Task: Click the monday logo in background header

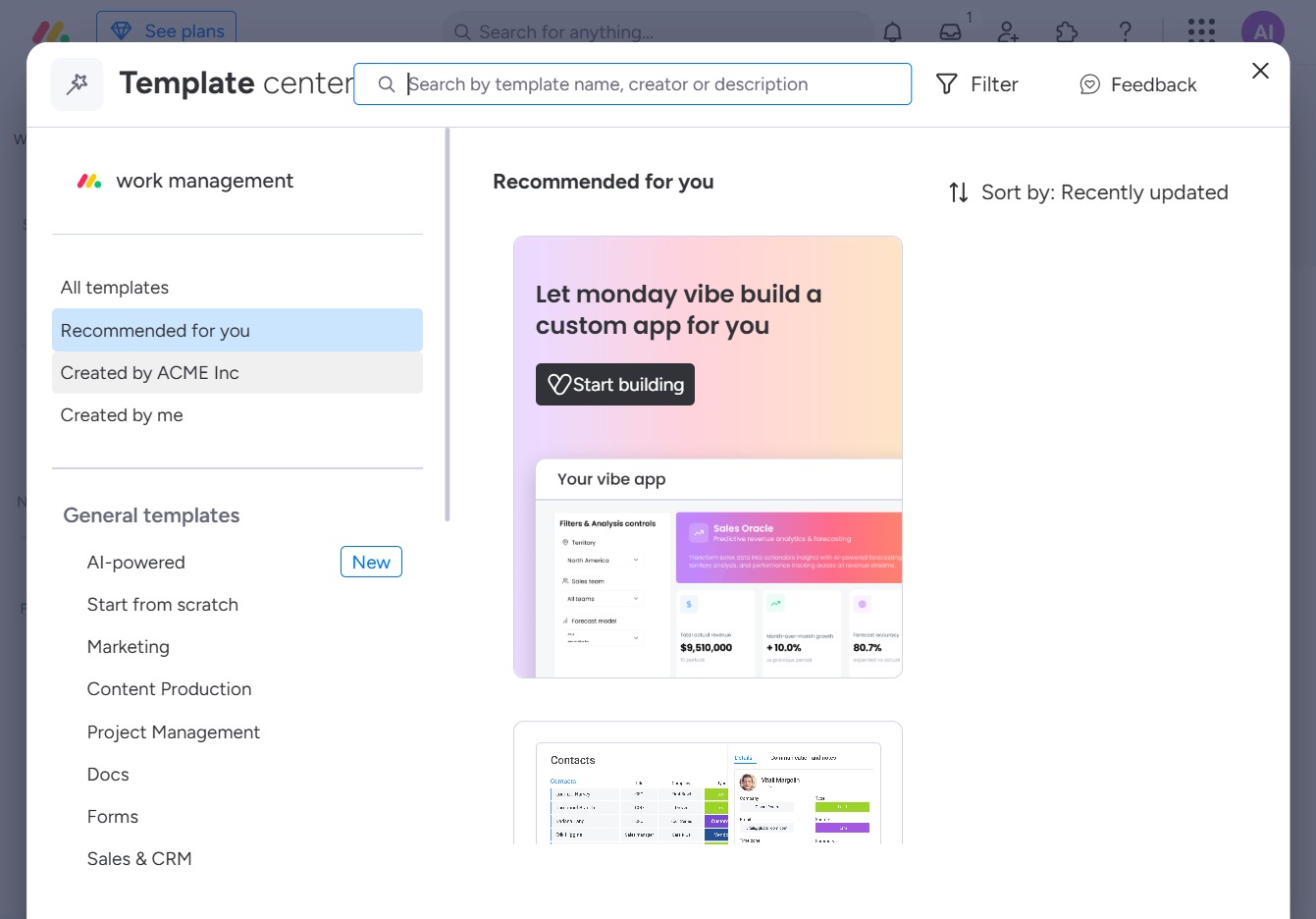Action: pos(51,31)
